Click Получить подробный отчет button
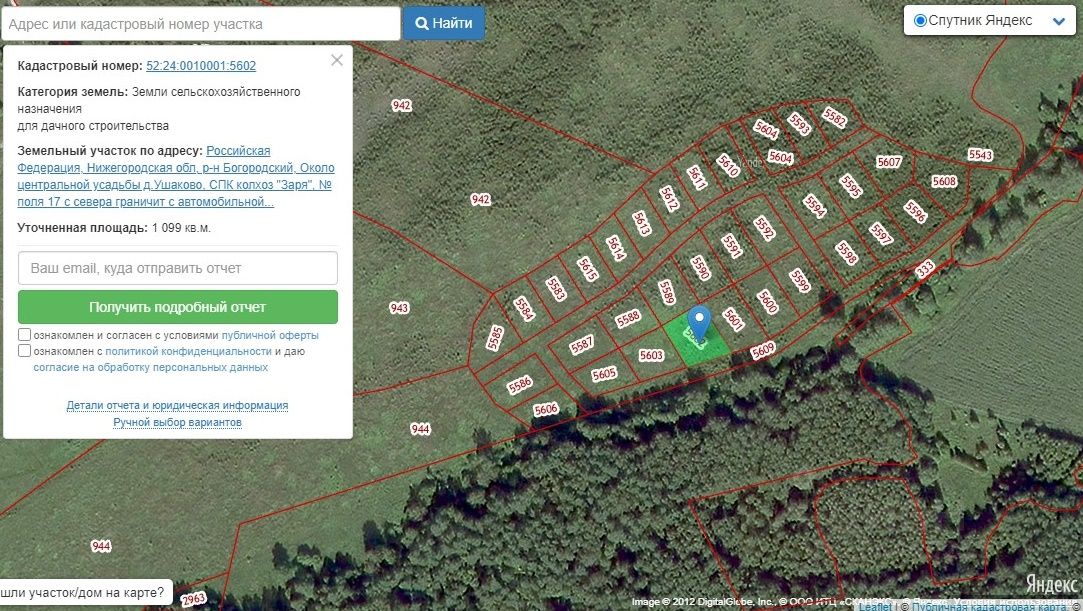1083x611 pixels. 178,307
